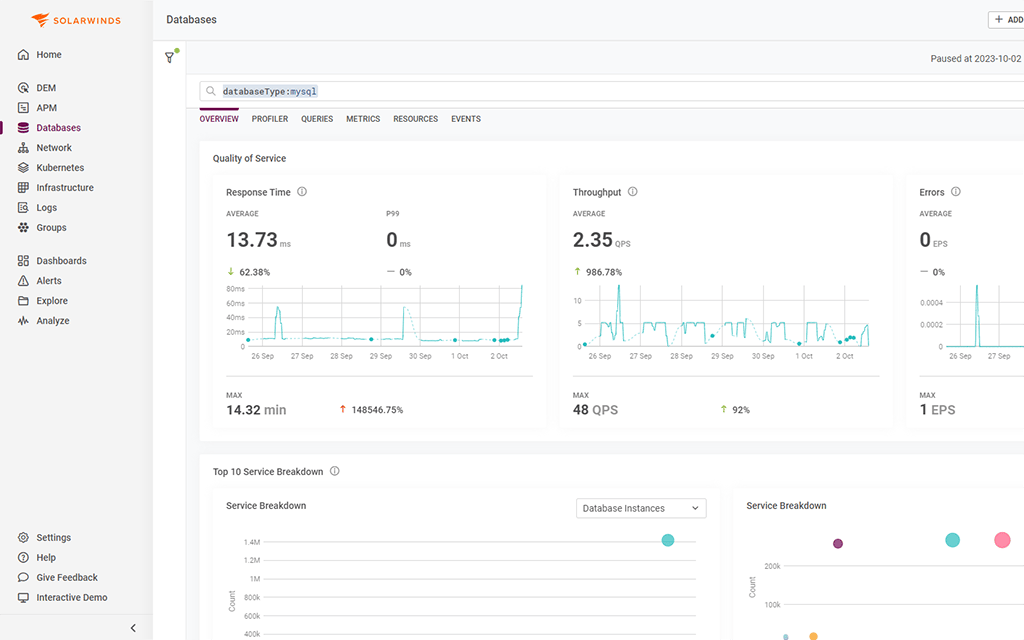Click the SolarWinds logo
The image size is (1024, 640).
(75, 19)
